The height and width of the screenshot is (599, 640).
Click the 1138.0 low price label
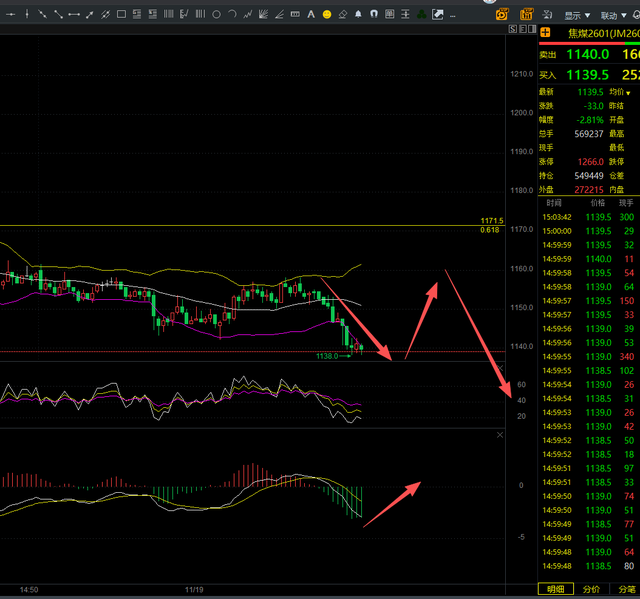327,356
